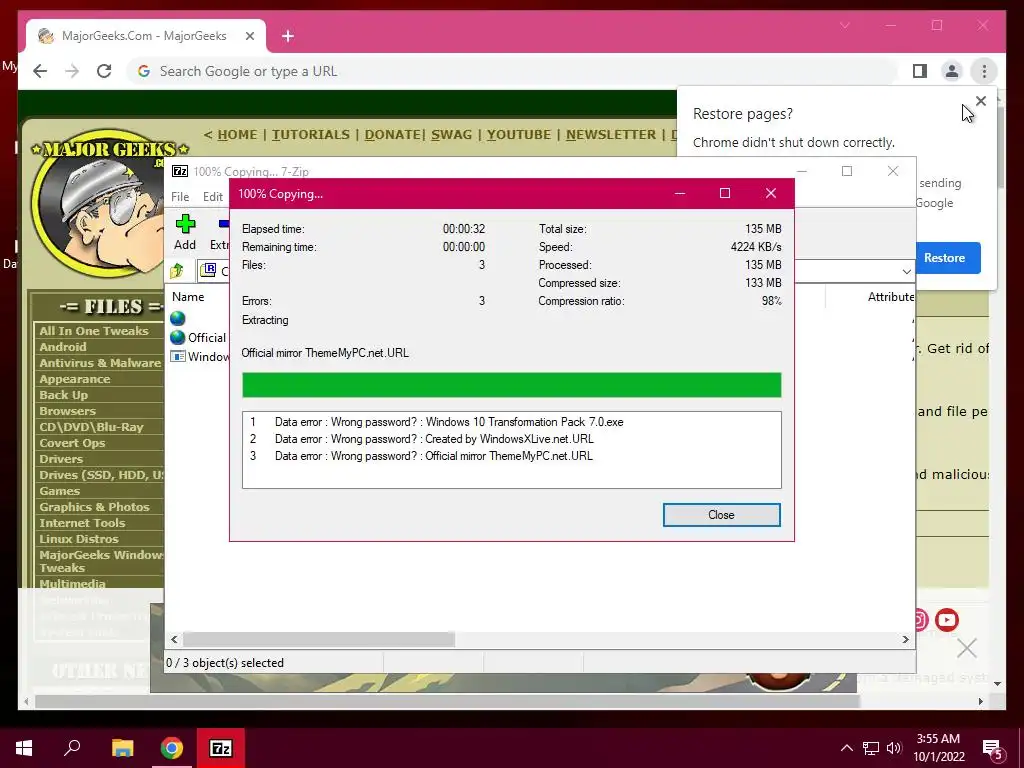The image size is (1024, 768).
Task: Click Chrome icon in taskbar
Action: (172, 748)
